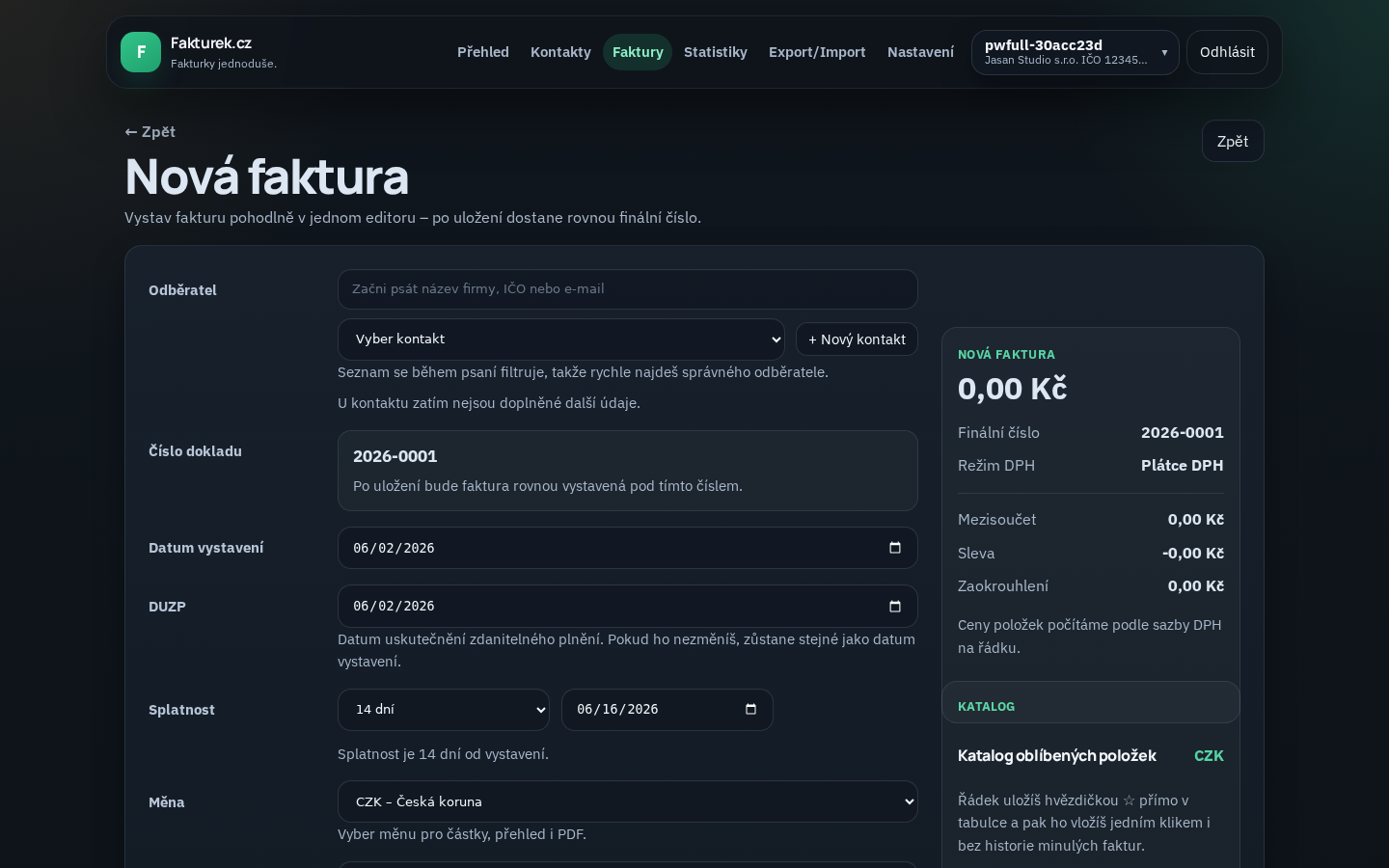Click the 0,00 Kč total in summary panel
The image size is (1389, 868).
coord(1013,389)
